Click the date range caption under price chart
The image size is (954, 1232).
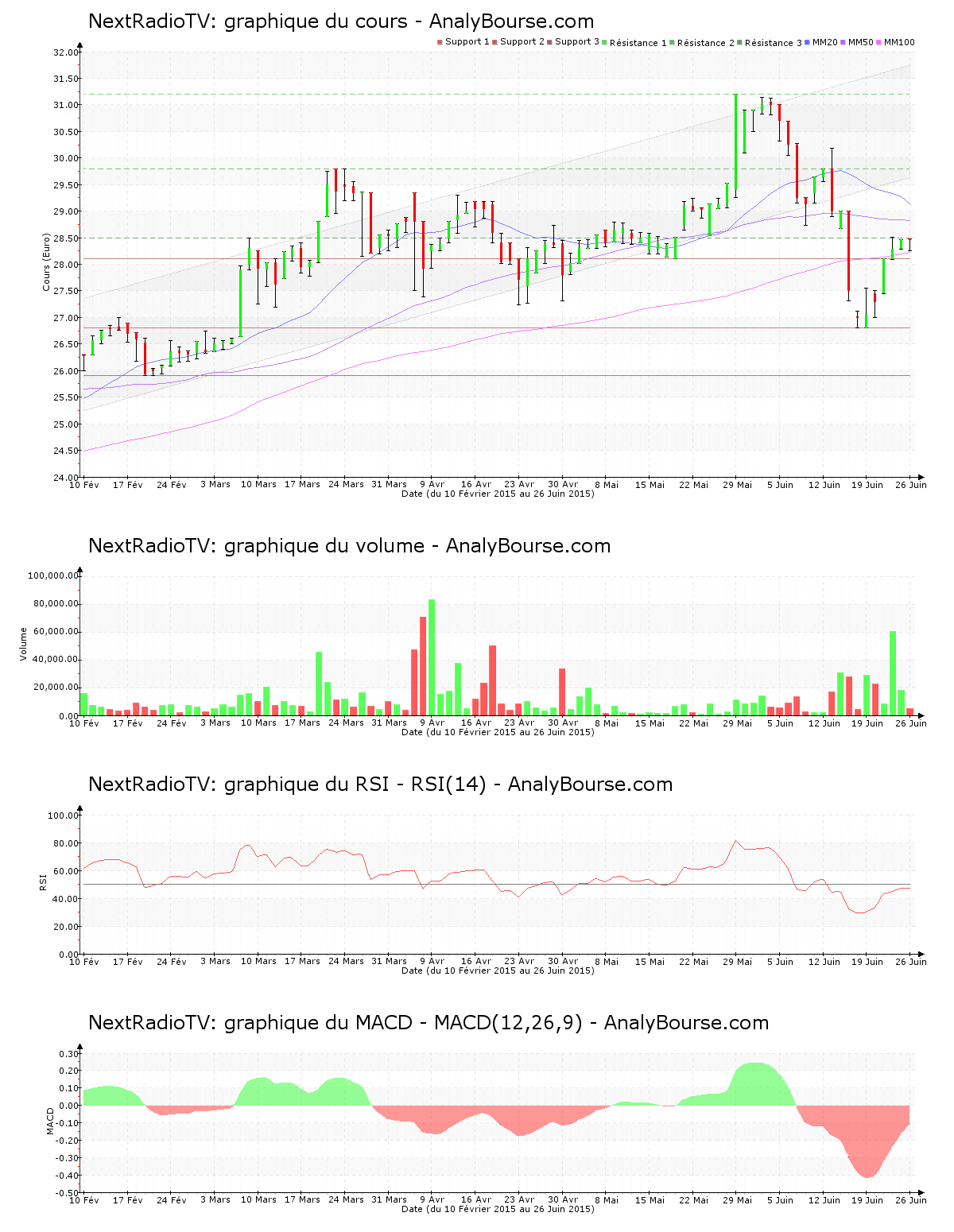(x=498, y=494)
